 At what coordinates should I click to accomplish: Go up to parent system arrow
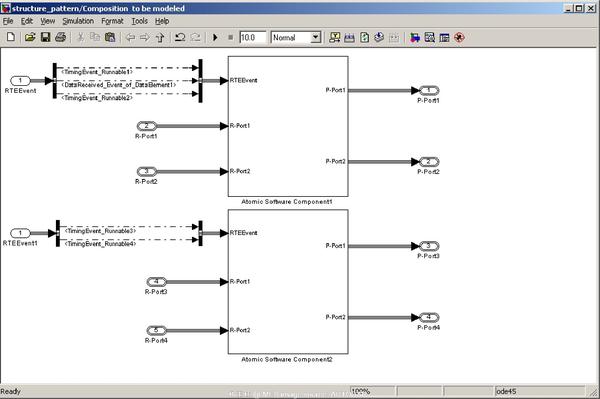[x=160, y=37]
